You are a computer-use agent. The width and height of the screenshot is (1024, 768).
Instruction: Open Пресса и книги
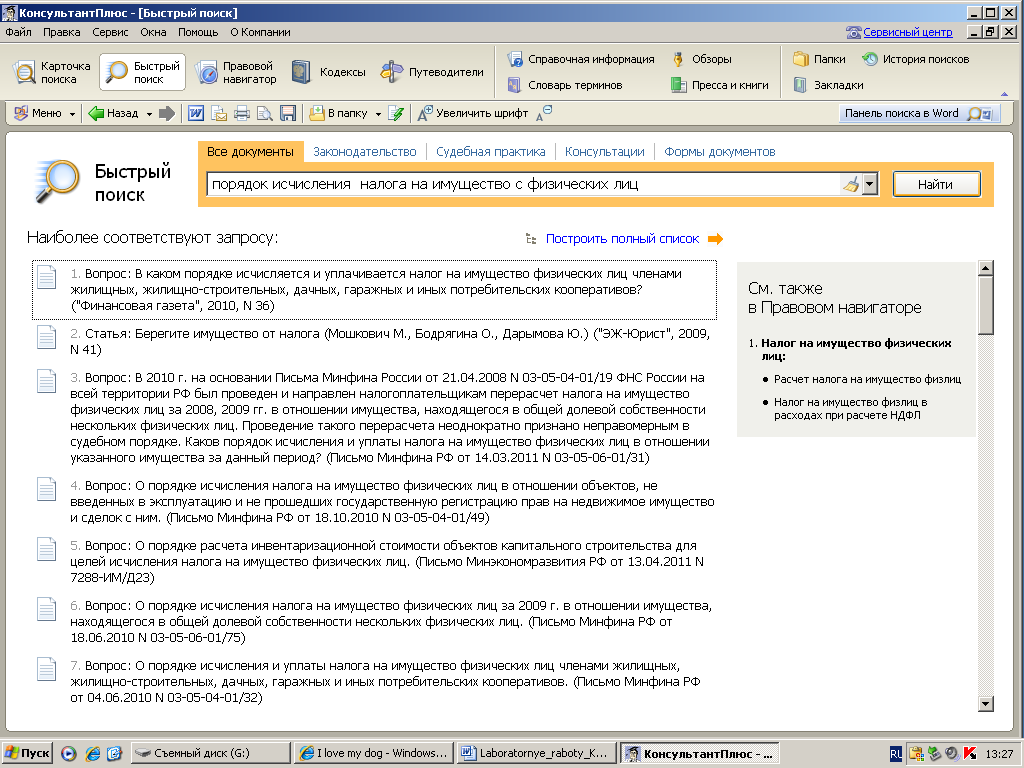(720, 85)
